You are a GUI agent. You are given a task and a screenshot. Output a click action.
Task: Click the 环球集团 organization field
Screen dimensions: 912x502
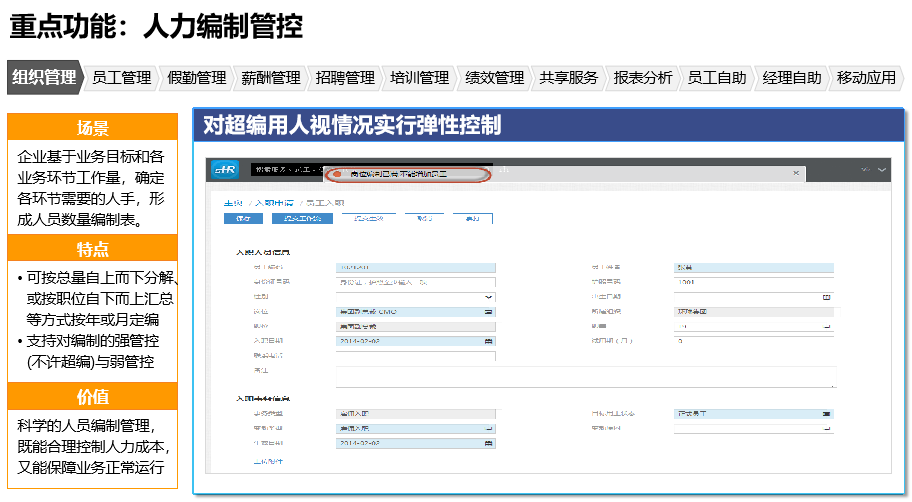pos(754,312)
